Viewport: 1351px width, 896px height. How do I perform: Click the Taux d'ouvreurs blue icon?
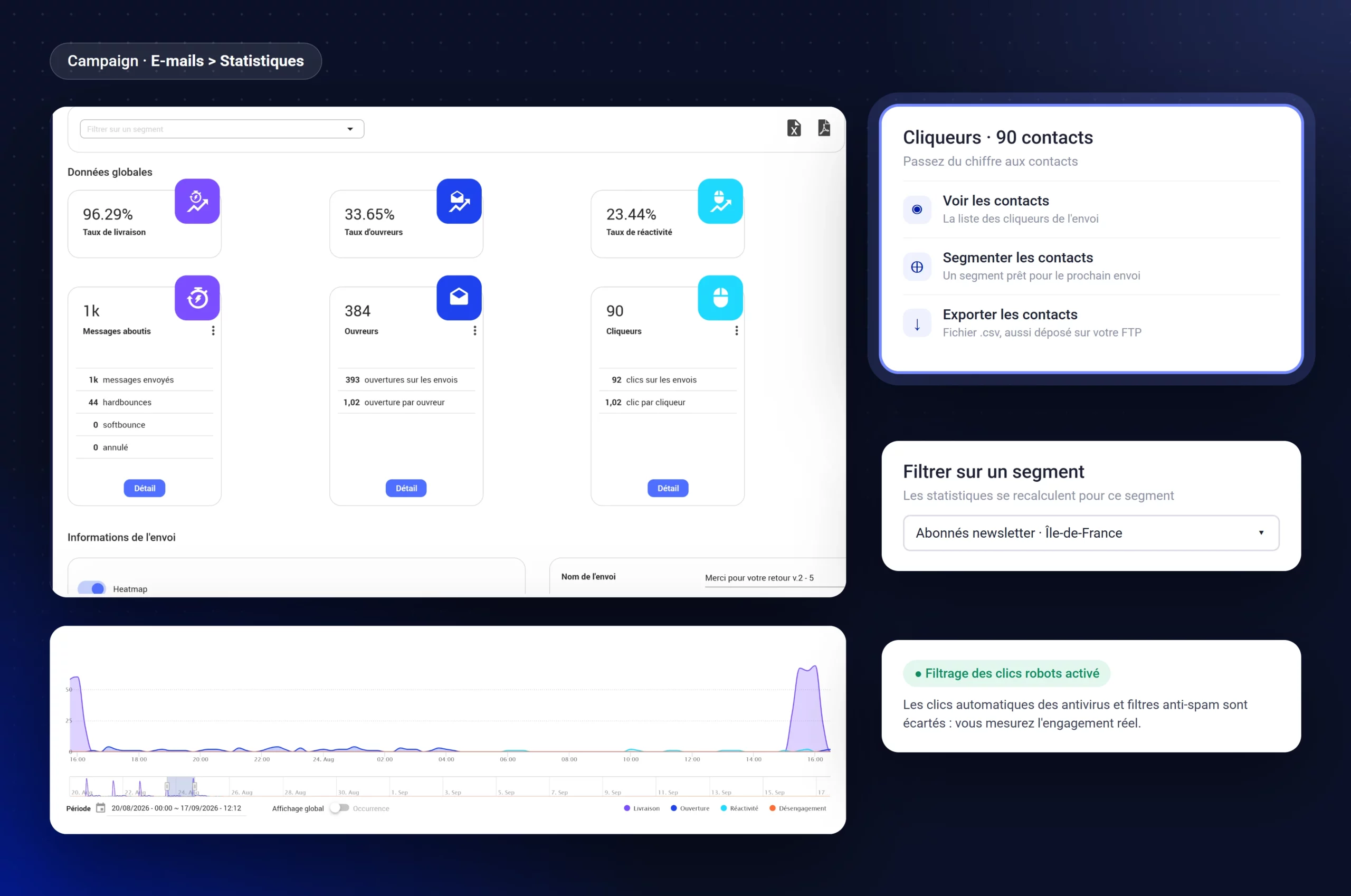coord(459,201)
